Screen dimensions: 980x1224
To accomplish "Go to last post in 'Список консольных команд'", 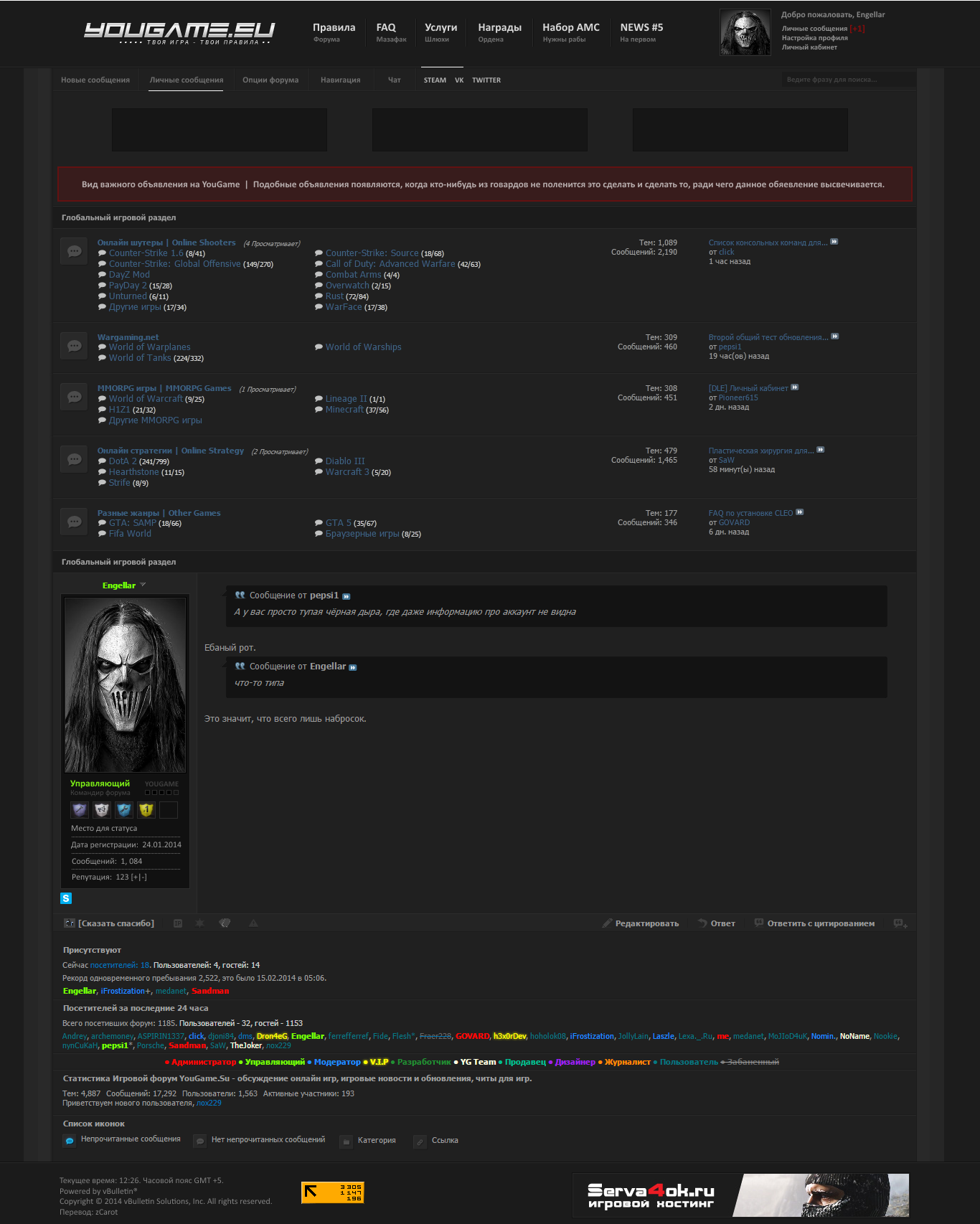I will point(834,242).
